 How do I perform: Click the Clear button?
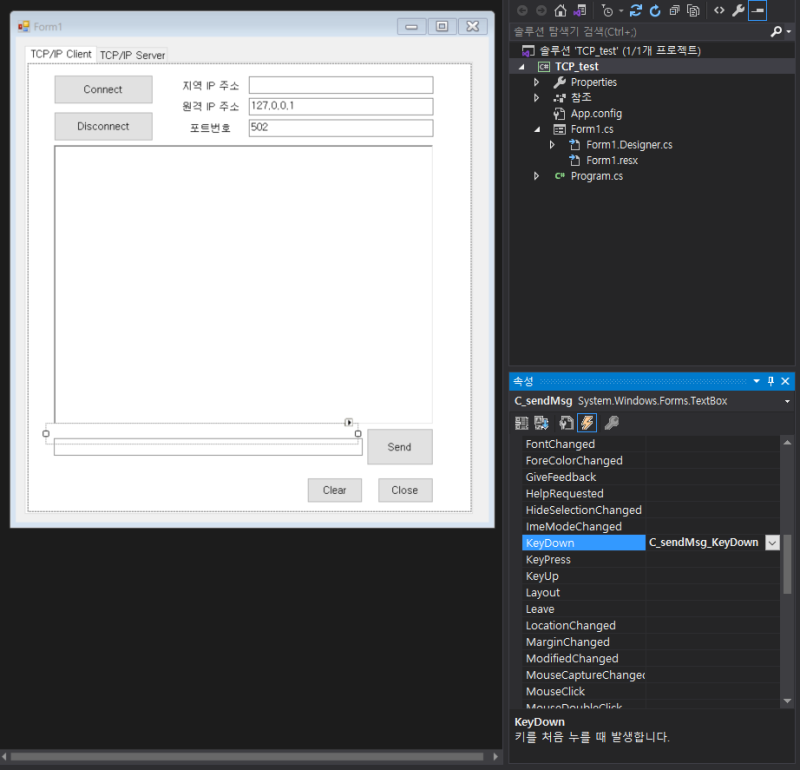[x=335, y=490]
